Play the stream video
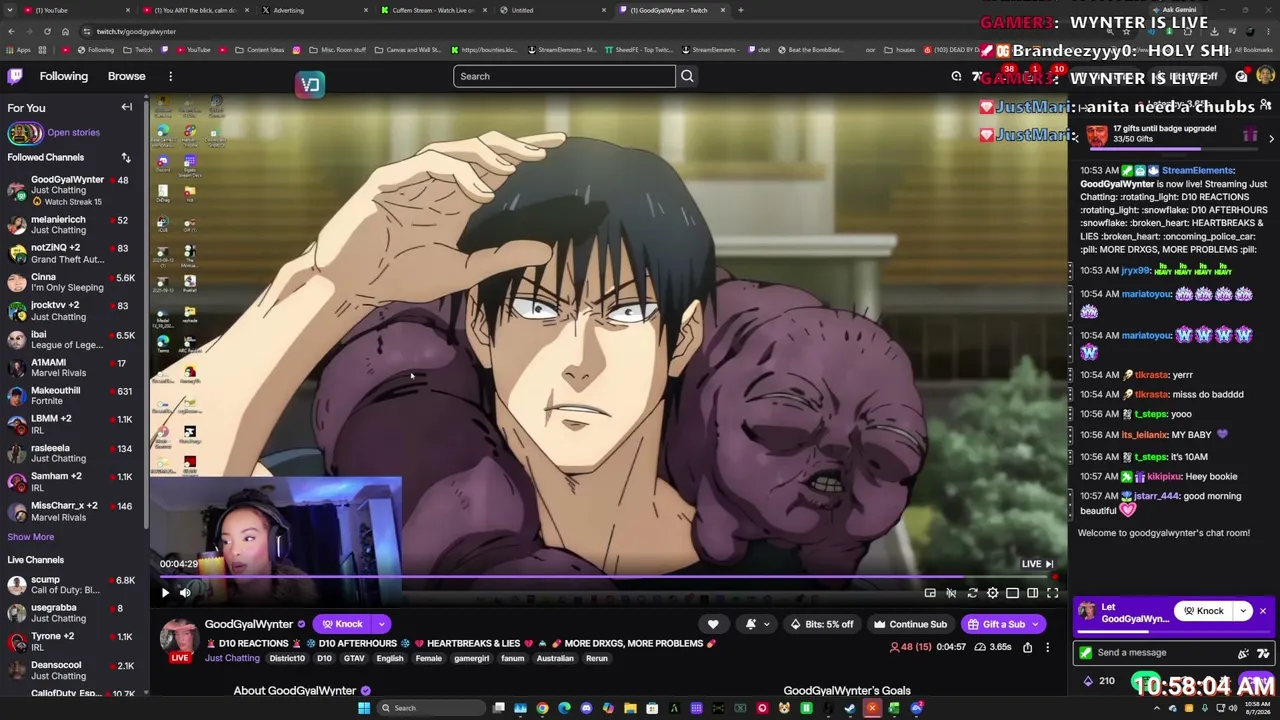 pos(165,593)
